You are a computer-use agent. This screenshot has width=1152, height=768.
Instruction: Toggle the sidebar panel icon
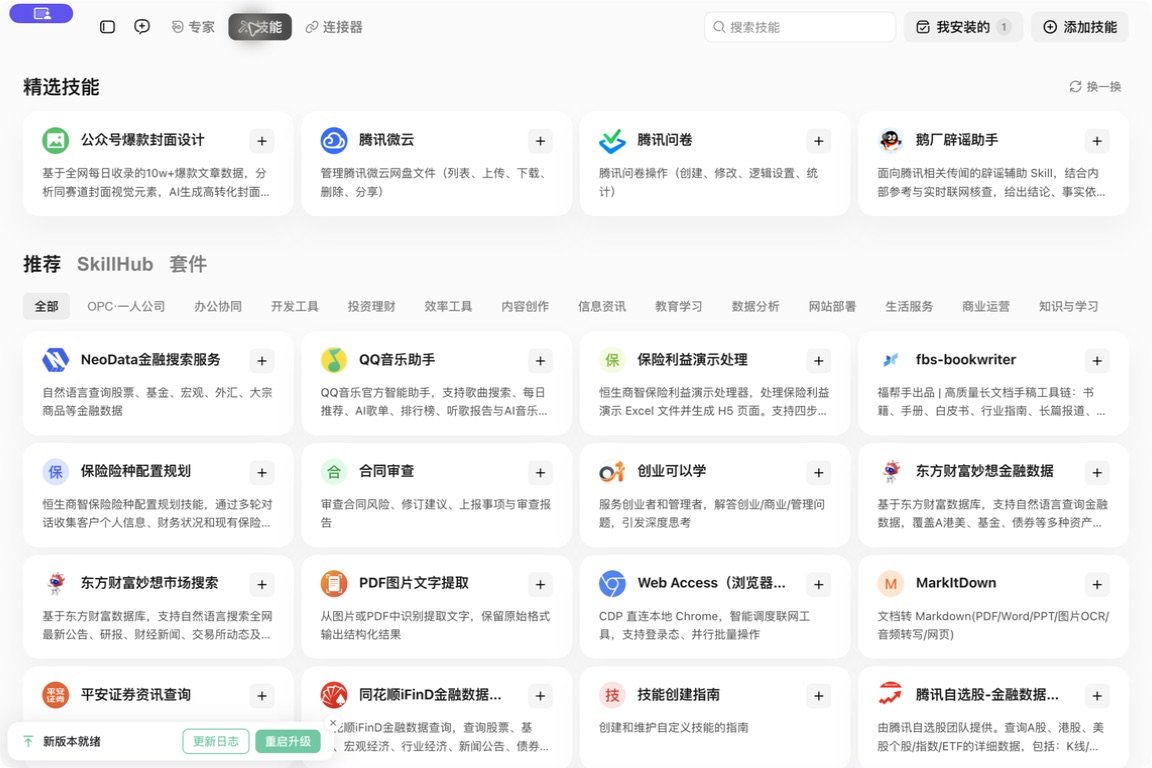click(x=107, y=27)
